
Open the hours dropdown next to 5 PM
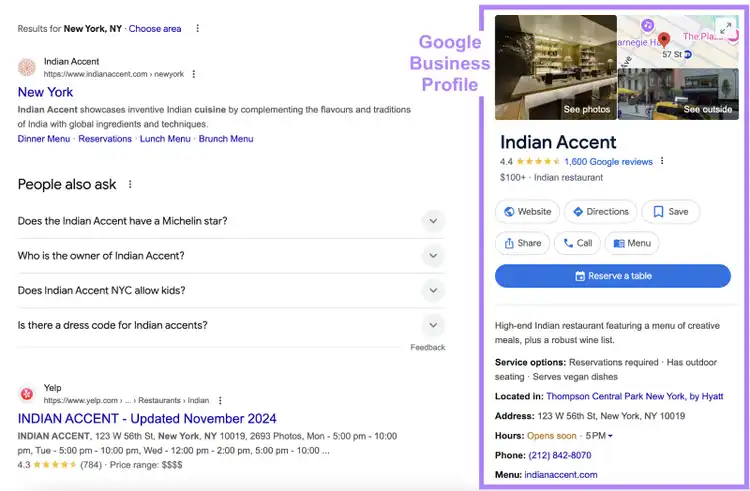pyautogui.click(x=610, y=436)
